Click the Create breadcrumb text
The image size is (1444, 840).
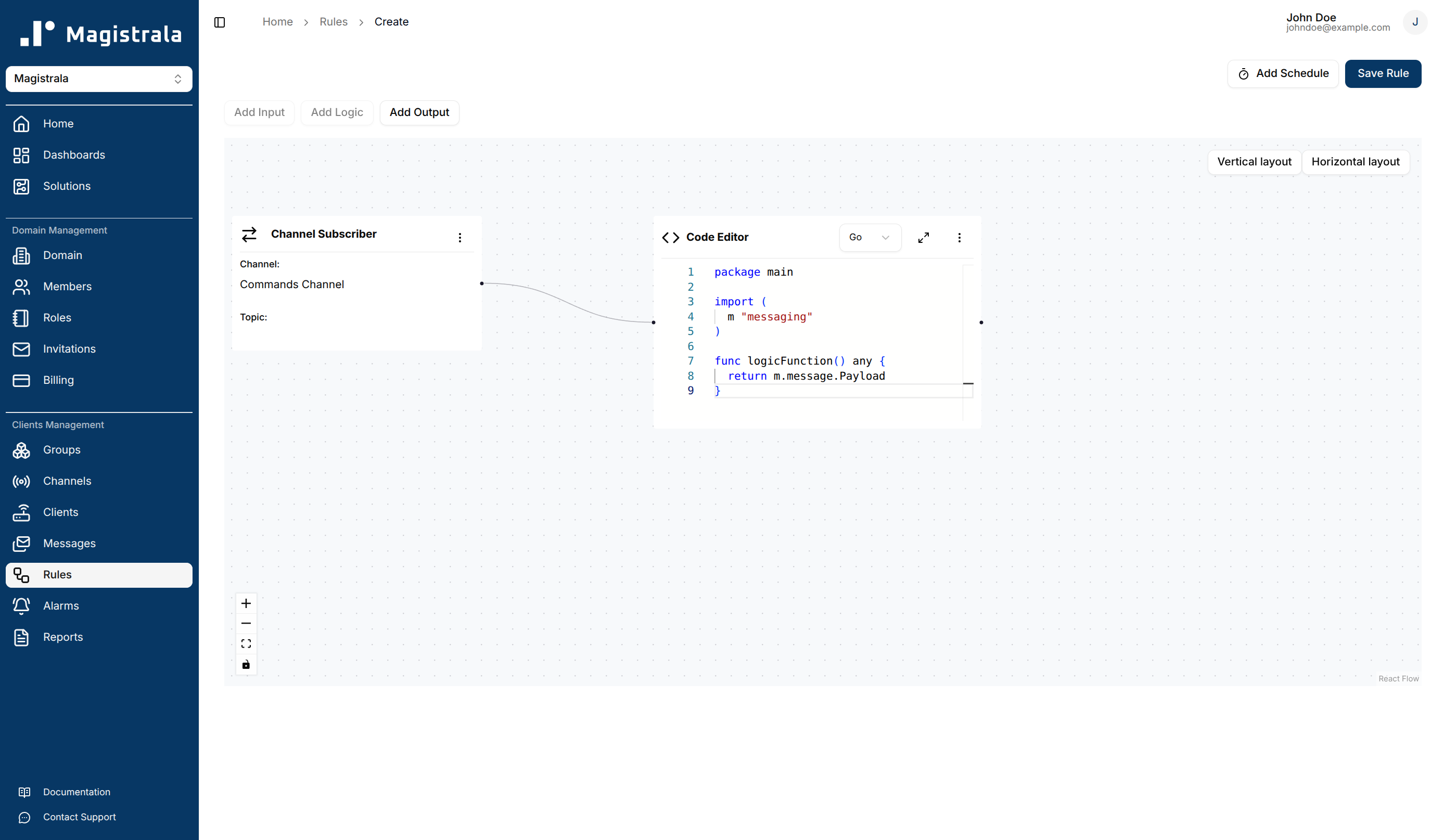tap(391, 22)
